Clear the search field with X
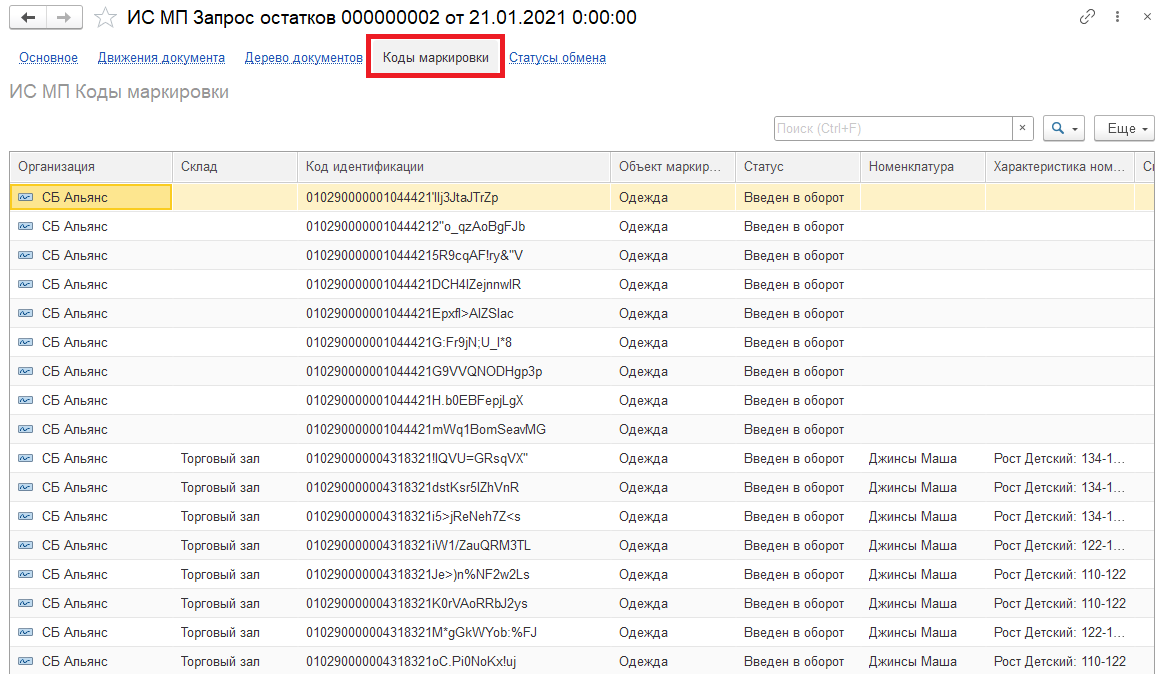 click(x=1022, y=129)
